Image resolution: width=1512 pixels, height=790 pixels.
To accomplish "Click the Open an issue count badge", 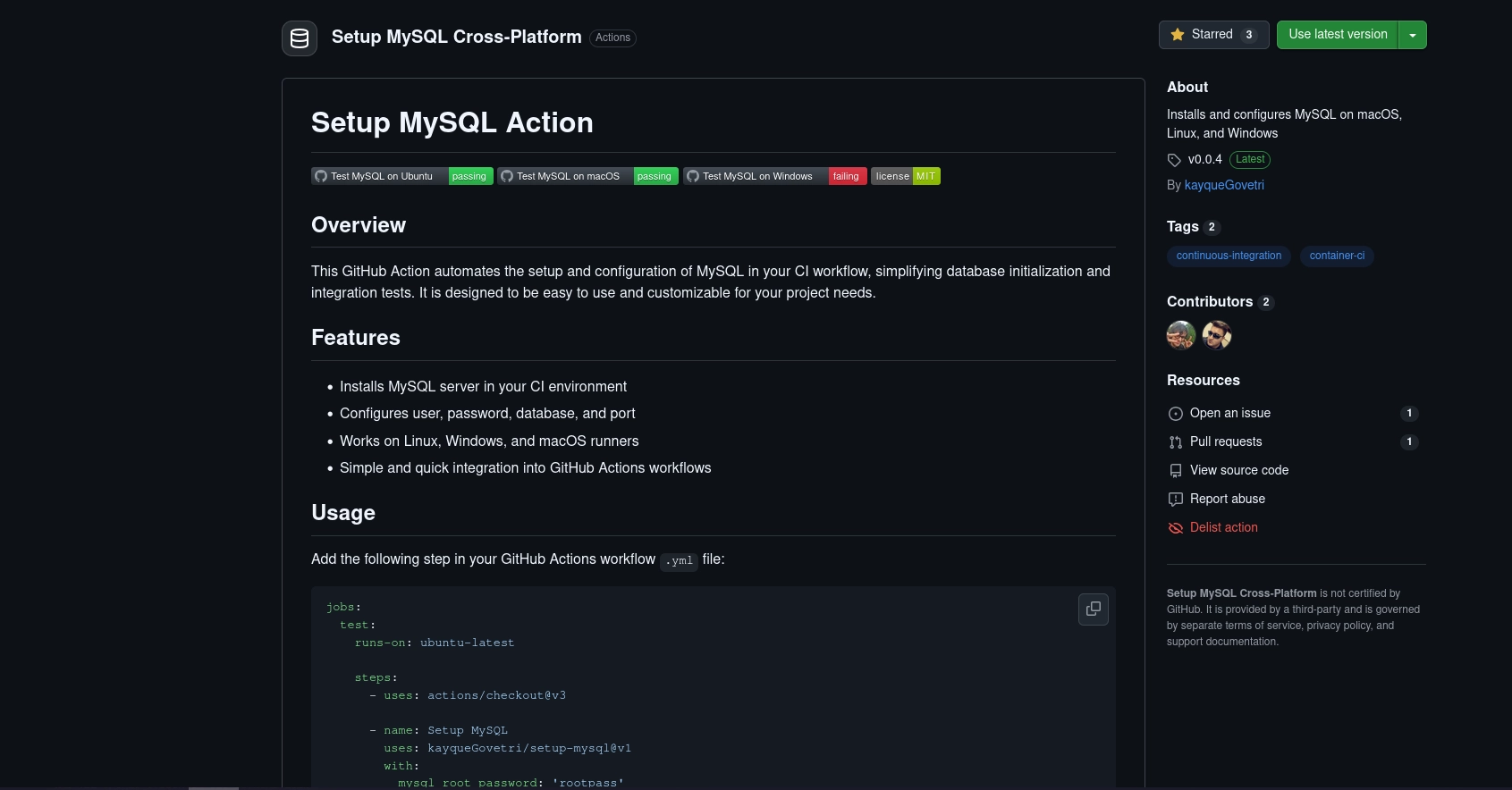I will [x=1409, y=414].
